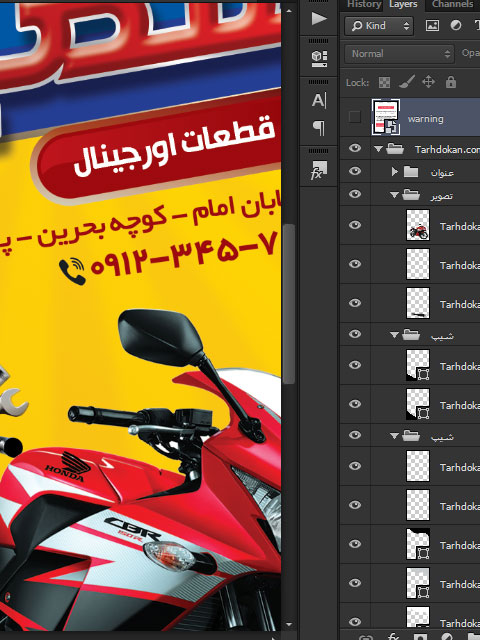Collapse the upper شیب group
The image size is (480, 640).
click(394, 335)
